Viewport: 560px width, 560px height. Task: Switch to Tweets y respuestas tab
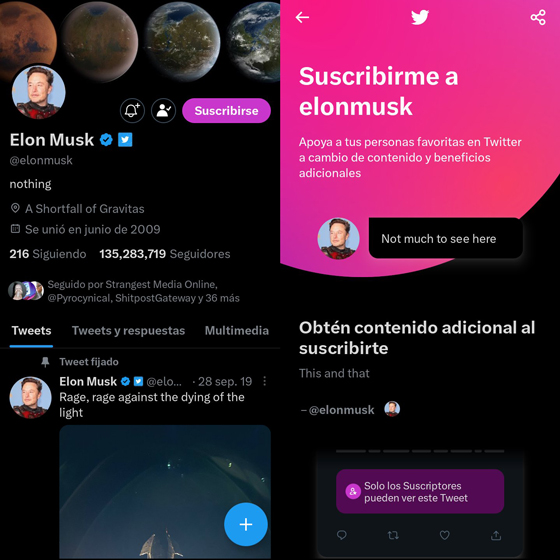coord(128,331)
